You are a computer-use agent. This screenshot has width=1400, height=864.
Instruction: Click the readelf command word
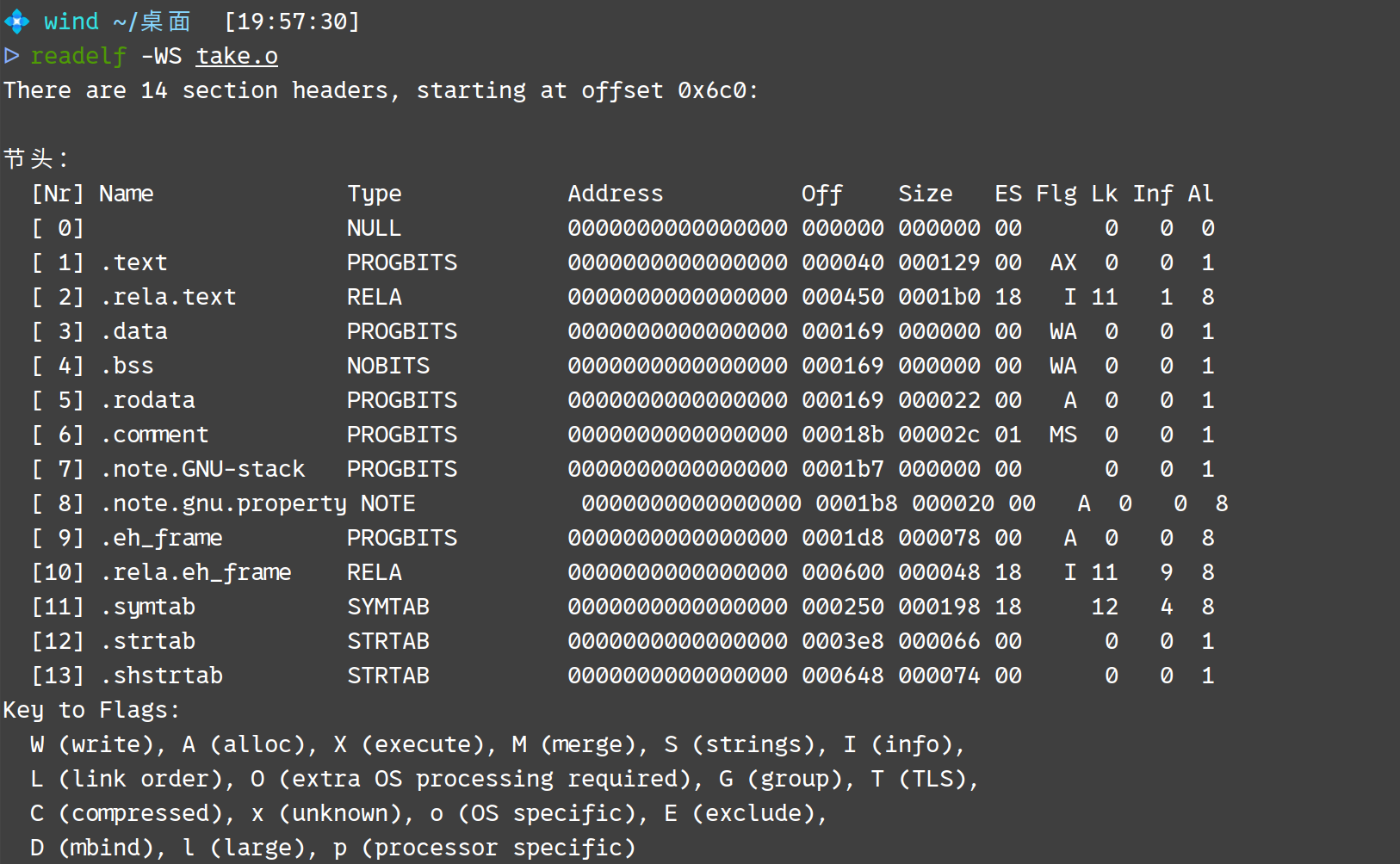point(78,56)
